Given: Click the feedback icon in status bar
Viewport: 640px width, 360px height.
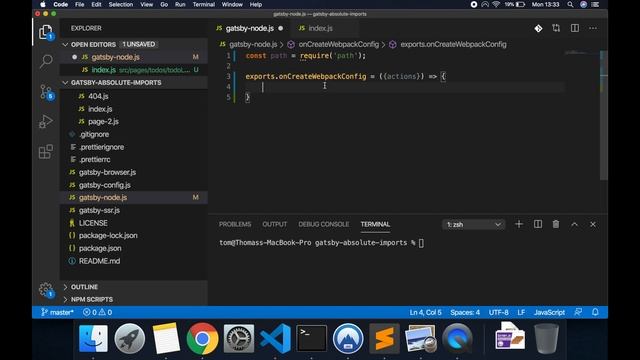Looking at the screenshot, I should [x=578, y=312].
